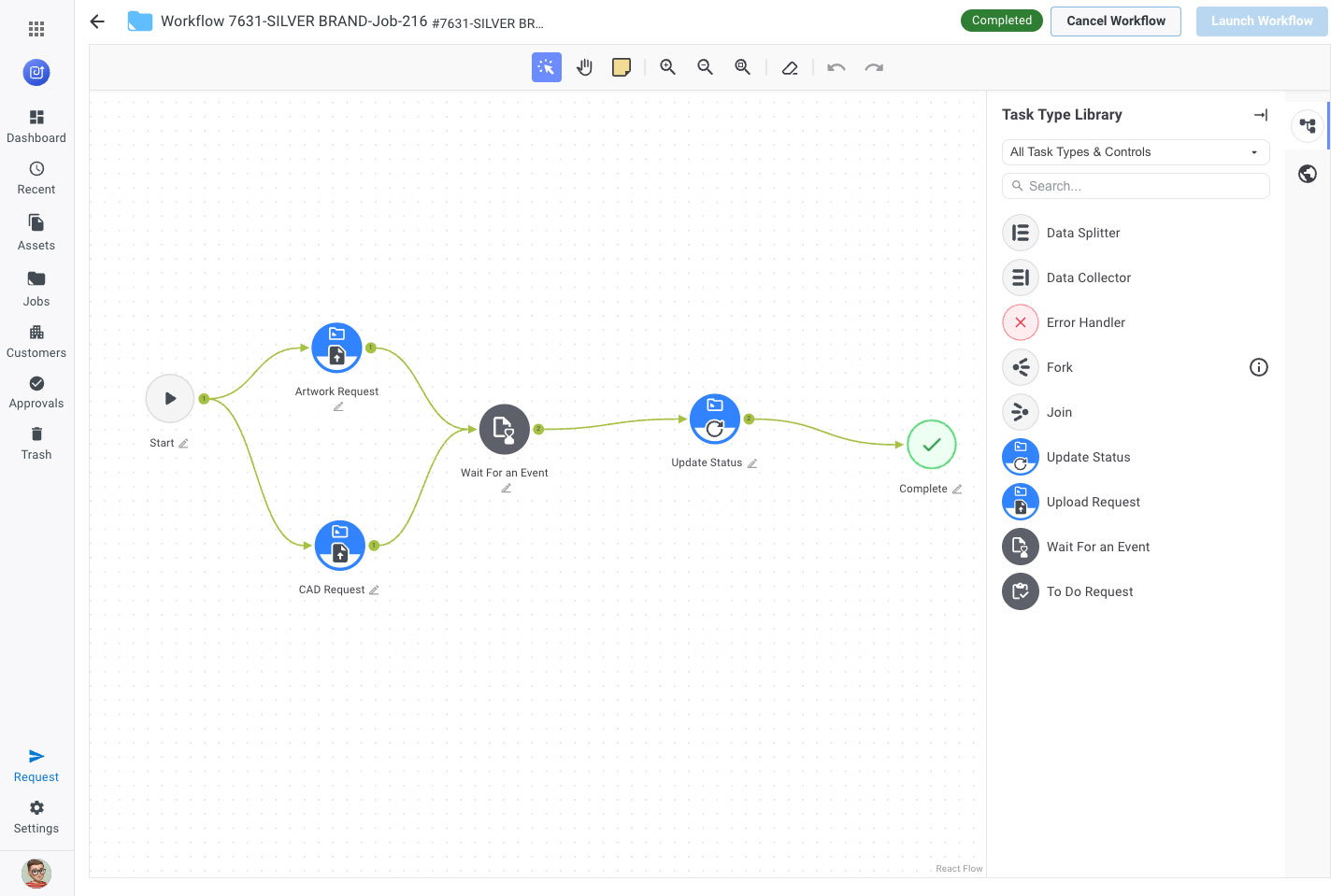
Task: Open the All Task Types & Controls dropdown
Action: click(1135, 152)
